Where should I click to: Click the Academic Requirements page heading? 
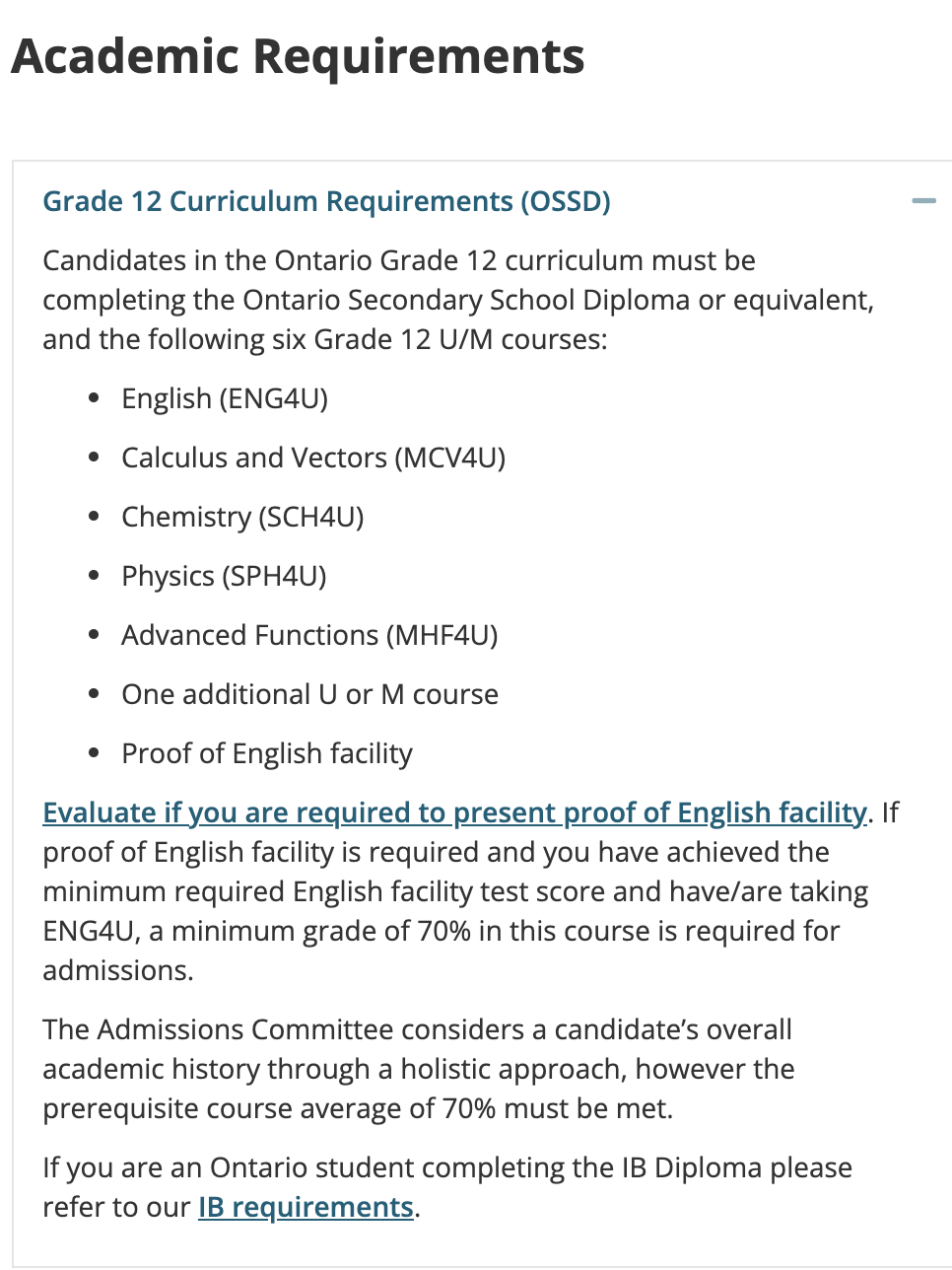[x=298, y=56]
